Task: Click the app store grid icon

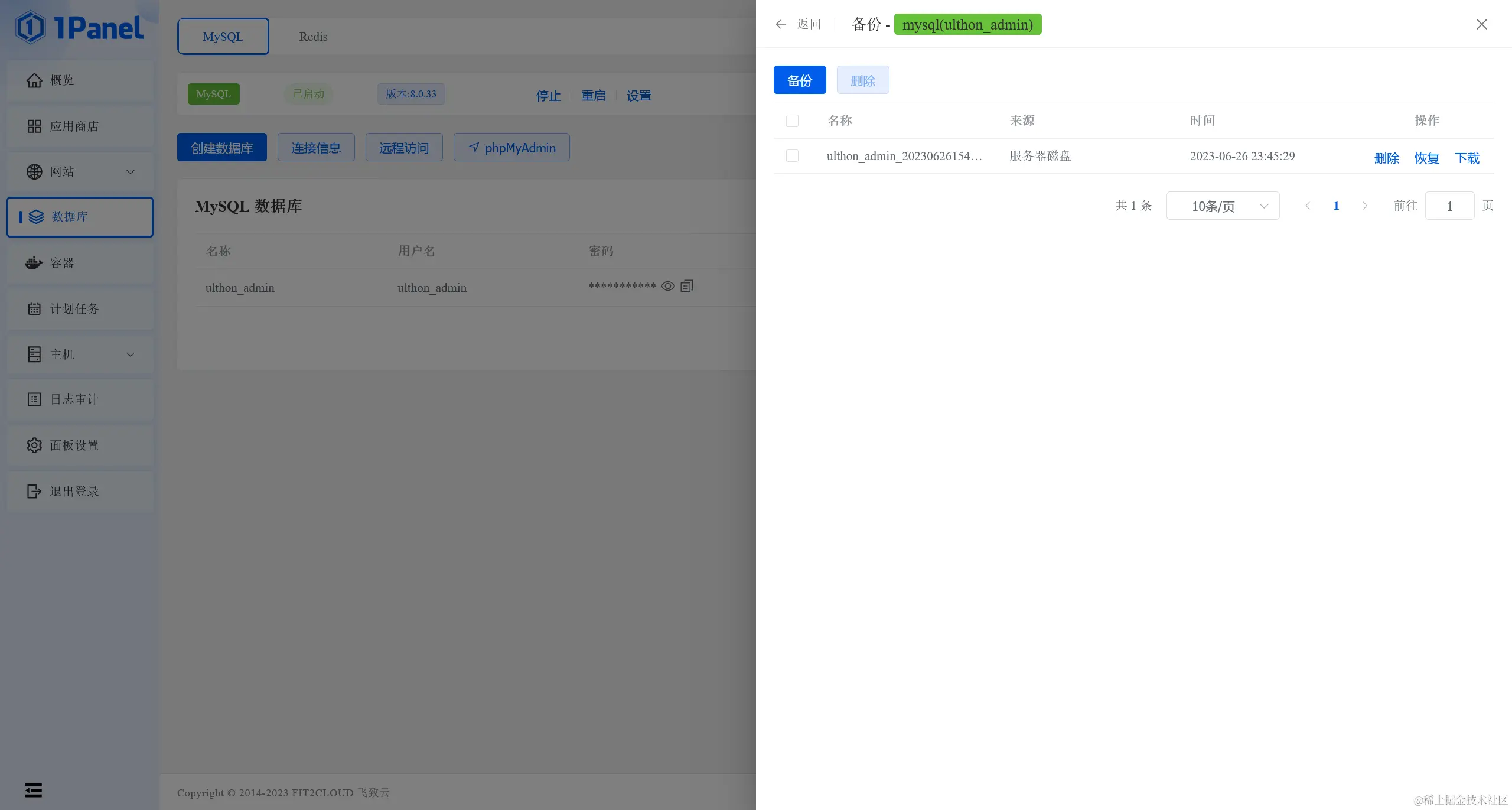Action: click(34, 126)
